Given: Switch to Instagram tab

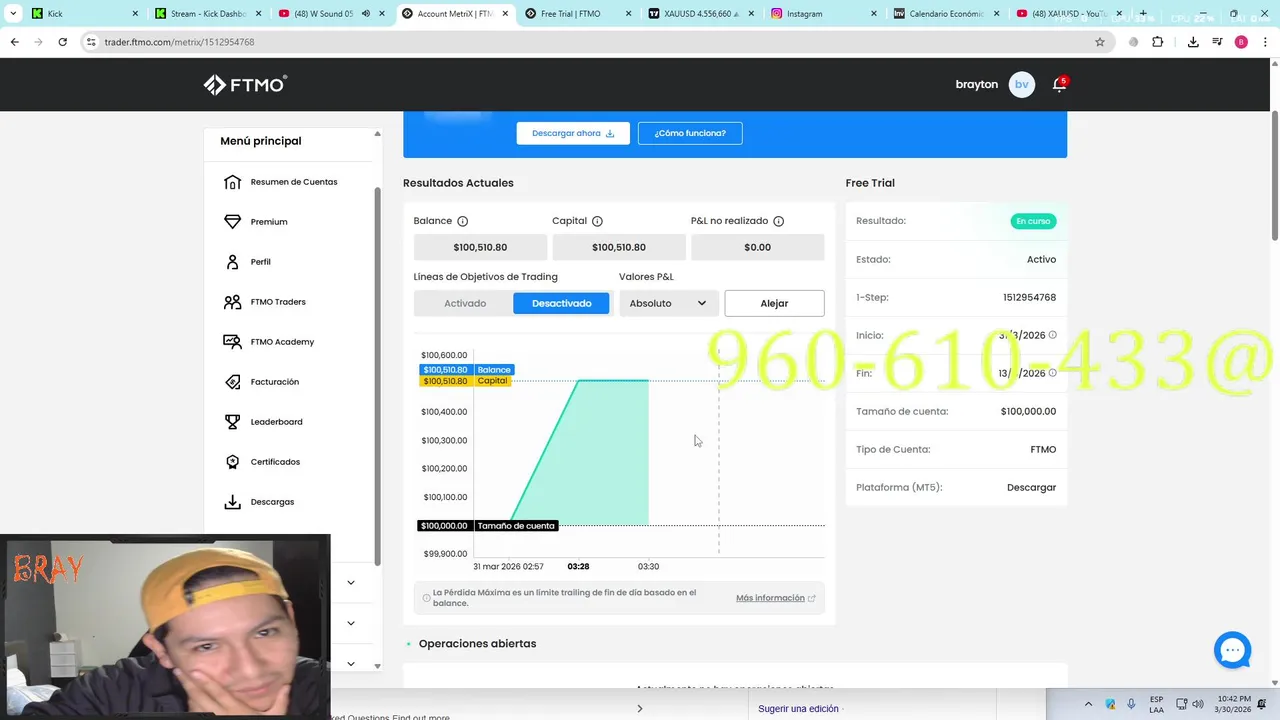Looking at the screenshot, I should point(825,14).
